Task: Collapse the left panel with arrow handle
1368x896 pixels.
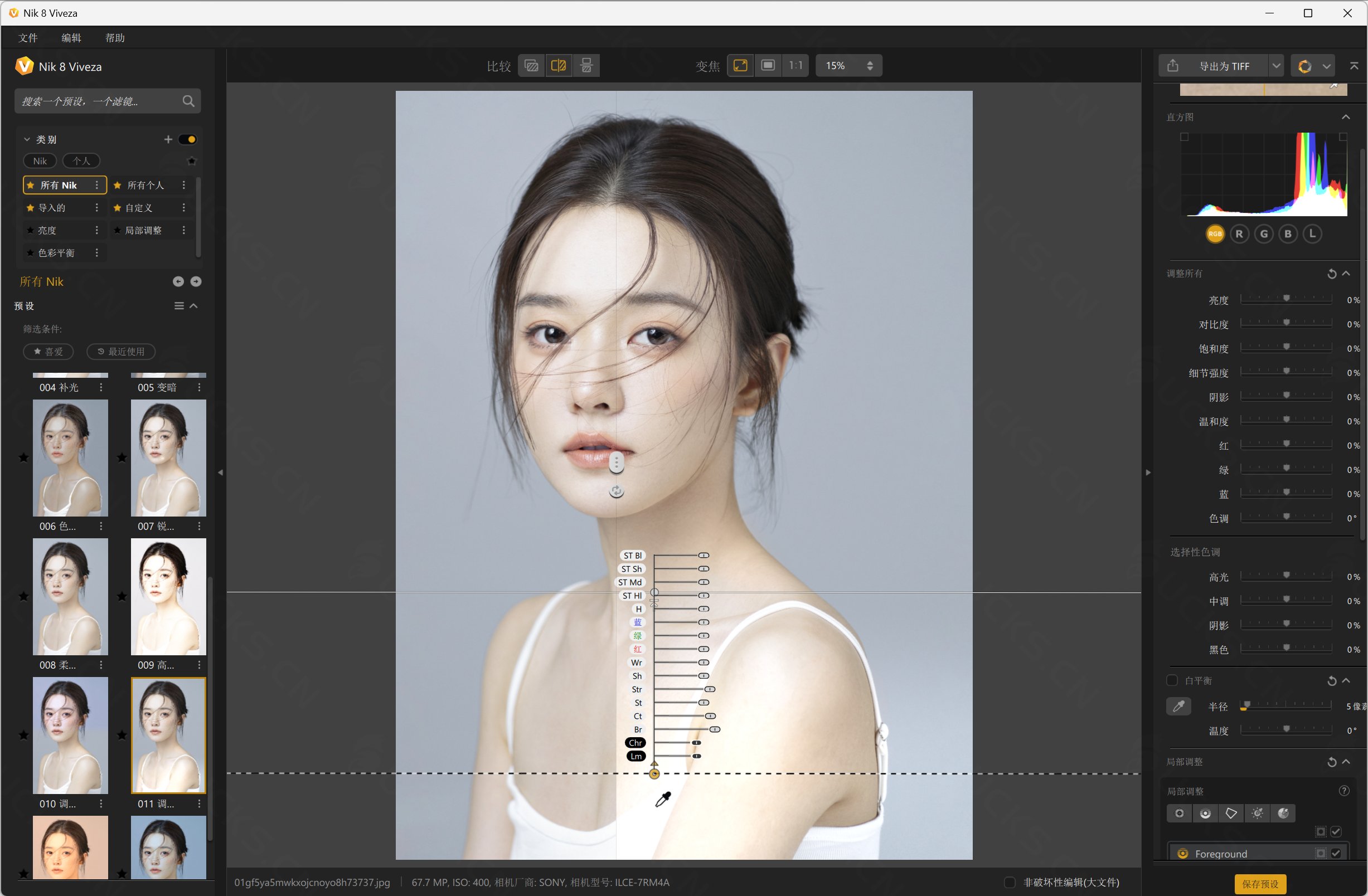Action: coord(221,473)
